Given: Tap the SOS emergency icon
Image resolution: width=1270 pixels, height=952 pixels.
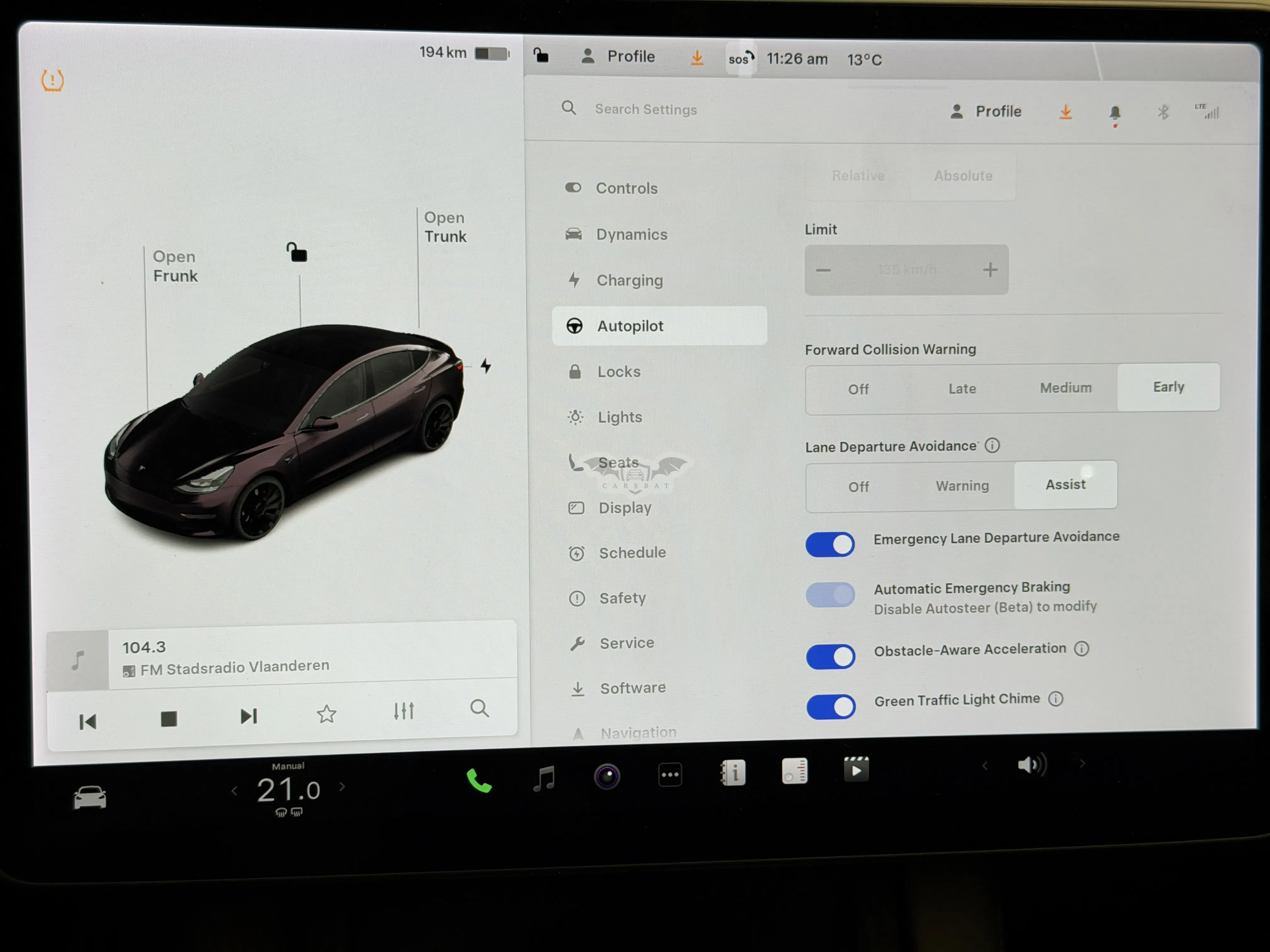Looking at the screenshot, I should [x=741, y=59].
